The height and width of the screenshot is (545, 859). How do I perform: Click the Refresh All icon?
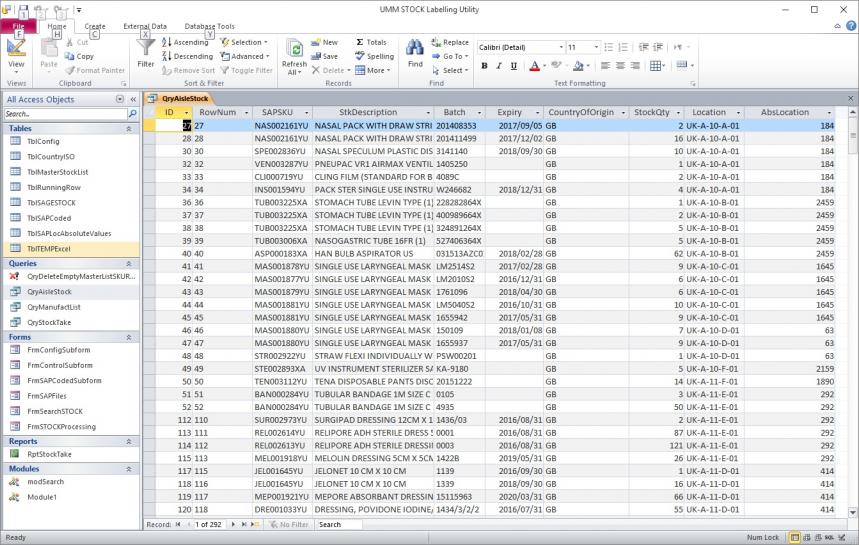[x=295, y=49]
